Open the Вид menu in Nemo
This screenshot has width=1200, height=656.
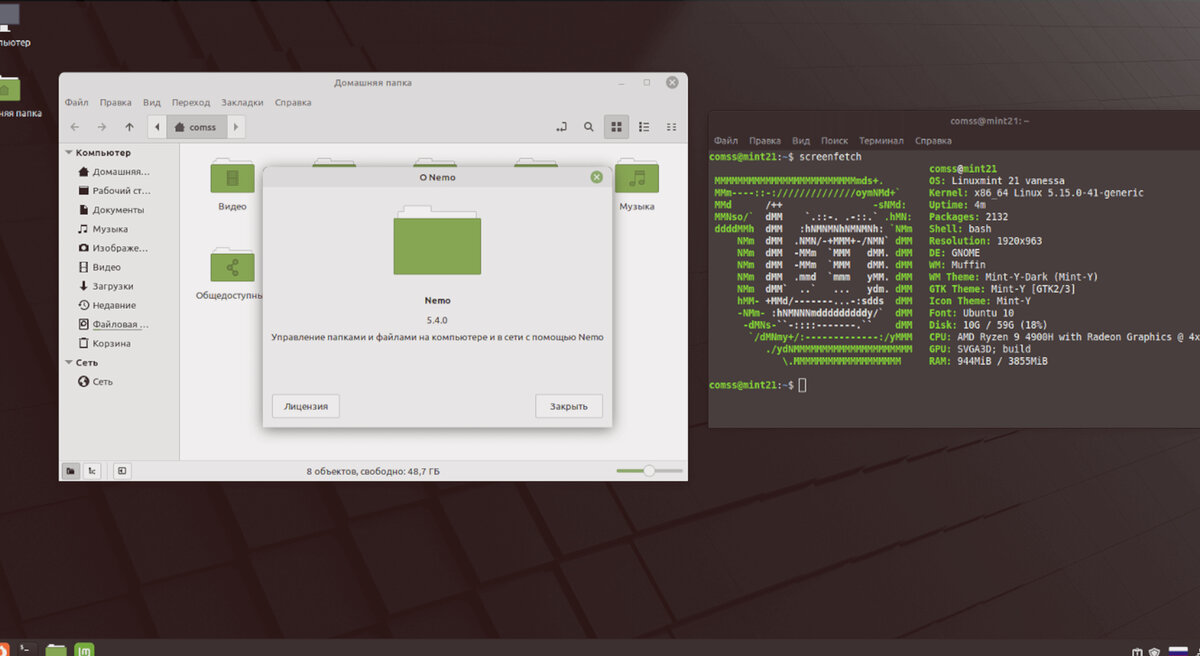152,102
